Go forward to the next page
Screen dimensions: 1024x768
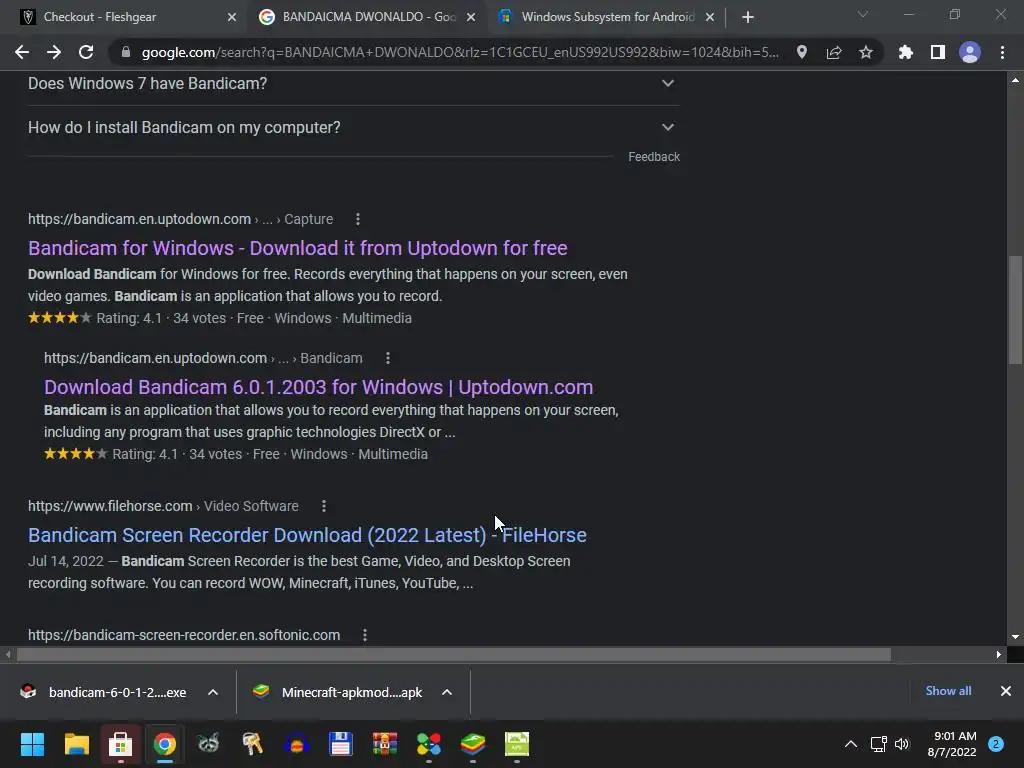[54, 52]
